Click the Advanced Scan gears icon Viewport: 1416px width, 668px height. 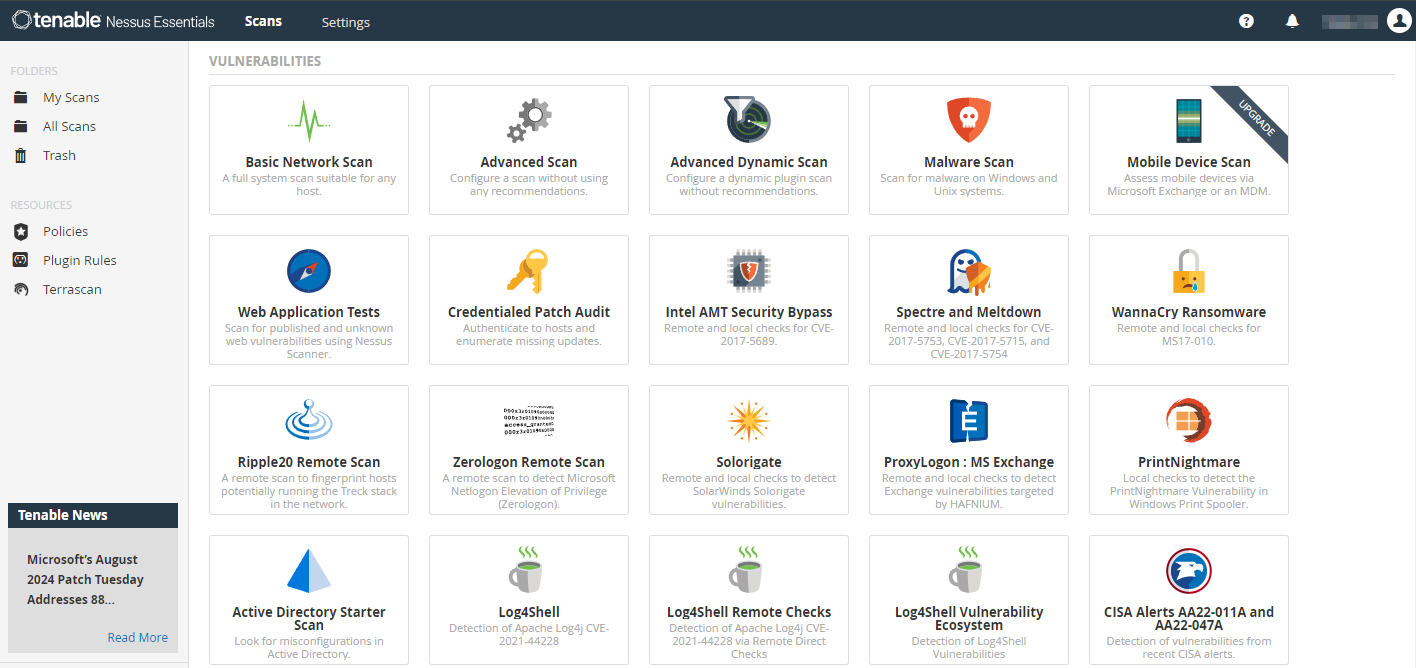(x=529, y=121)
